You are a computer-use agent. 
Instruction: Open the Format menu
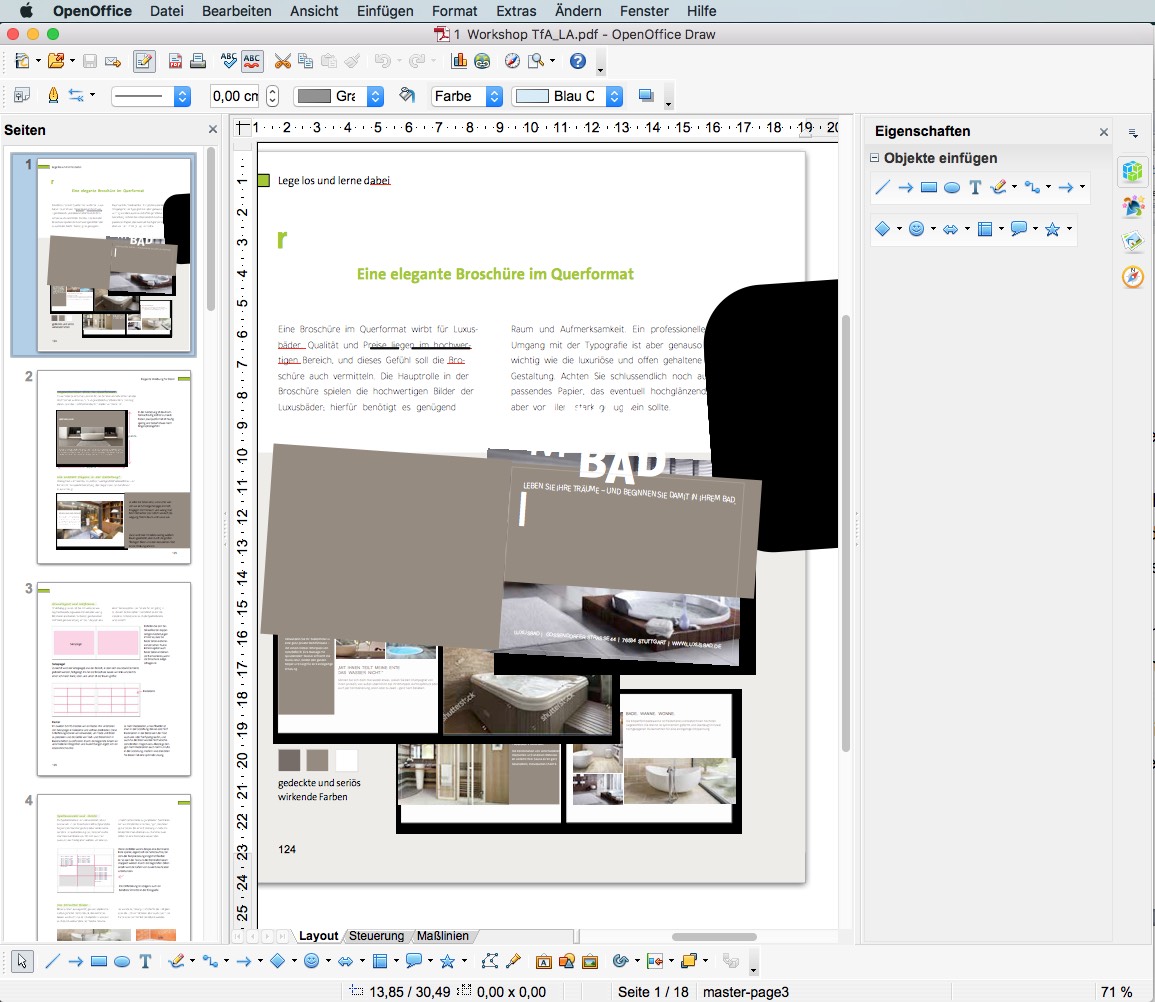pyautogui.click(x=454, y=11)
